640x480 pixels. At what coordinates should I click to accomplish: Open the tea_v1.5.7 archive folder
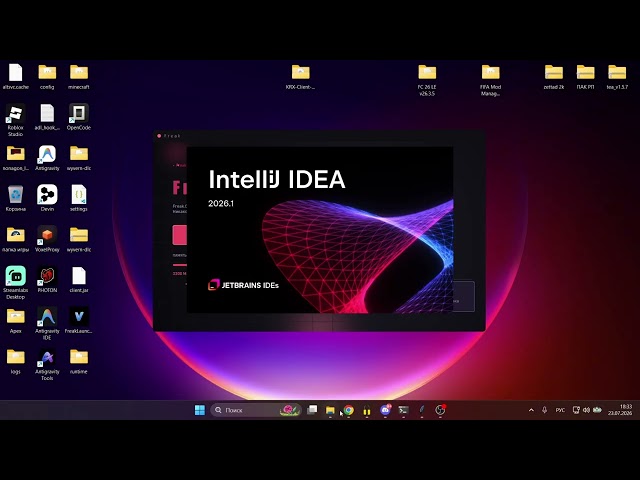tap(617, 76)
